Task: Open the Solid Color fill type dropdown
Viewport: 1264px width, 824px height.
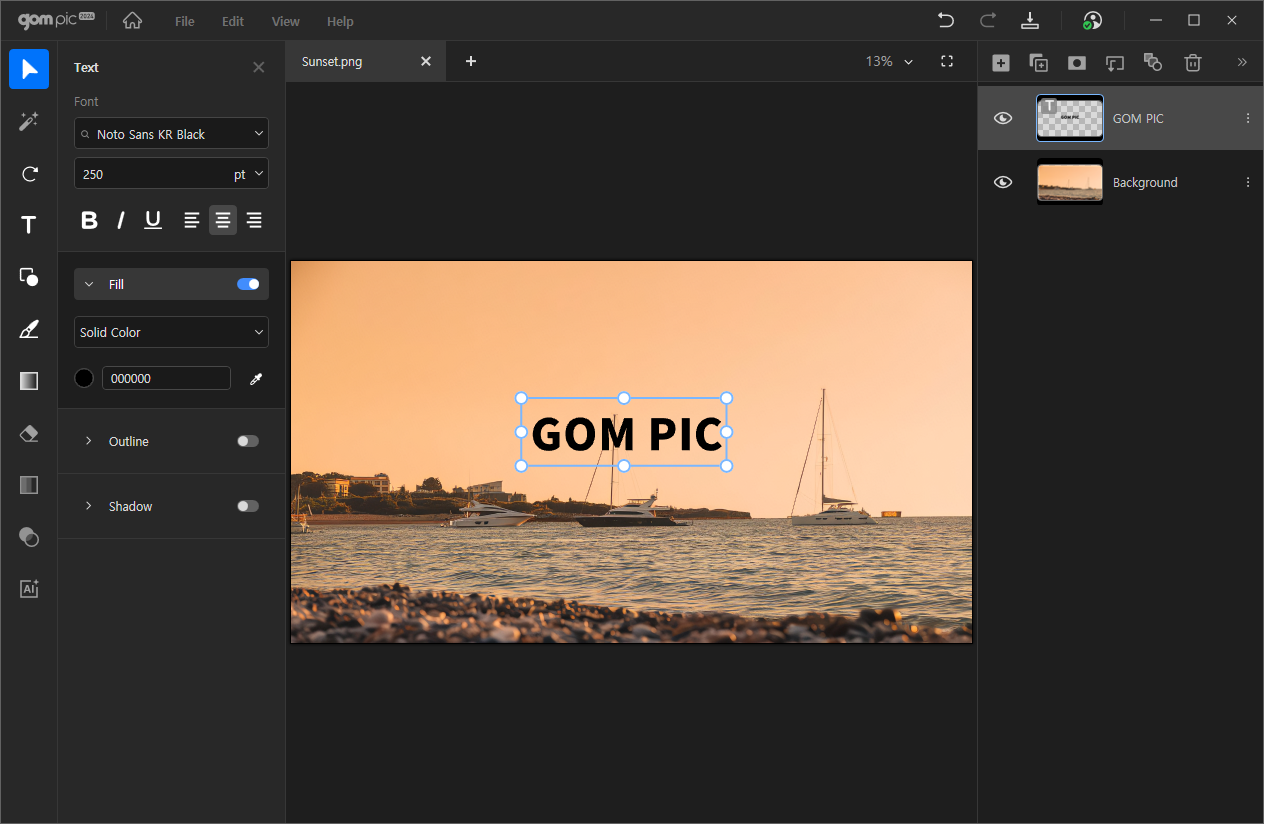Action: (171, 332)
